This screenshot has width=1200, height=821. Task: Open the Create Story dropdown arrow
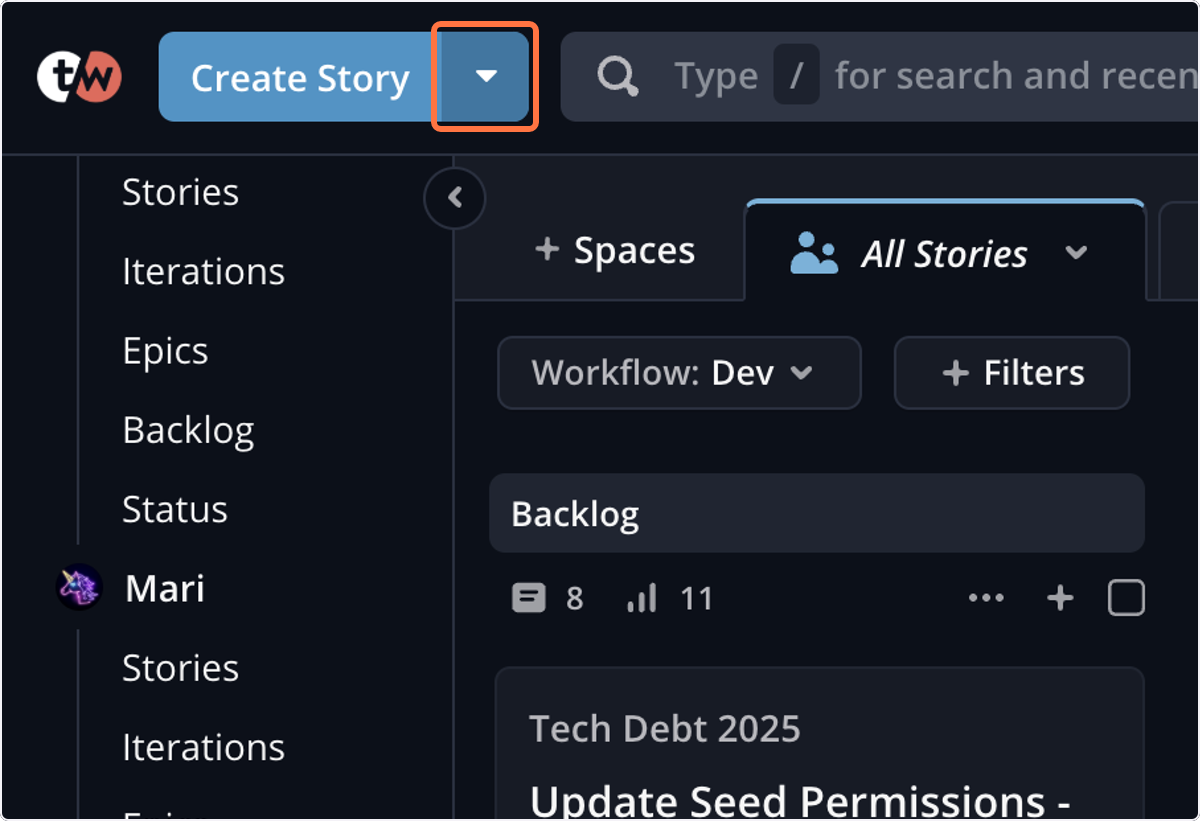coord(485,77)
